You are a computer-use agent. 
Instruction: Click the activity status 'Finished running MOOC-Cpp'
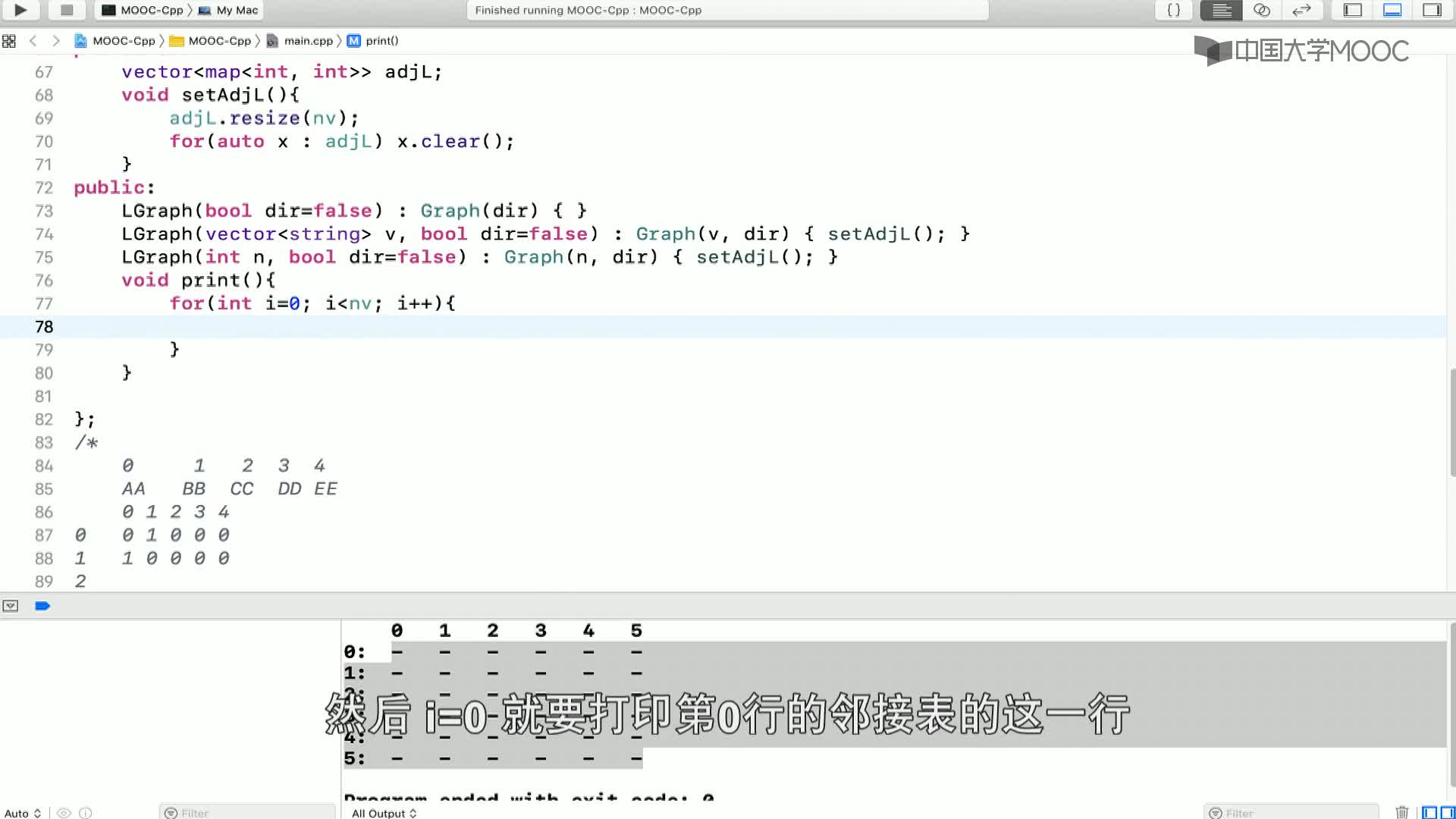[588, 10]
